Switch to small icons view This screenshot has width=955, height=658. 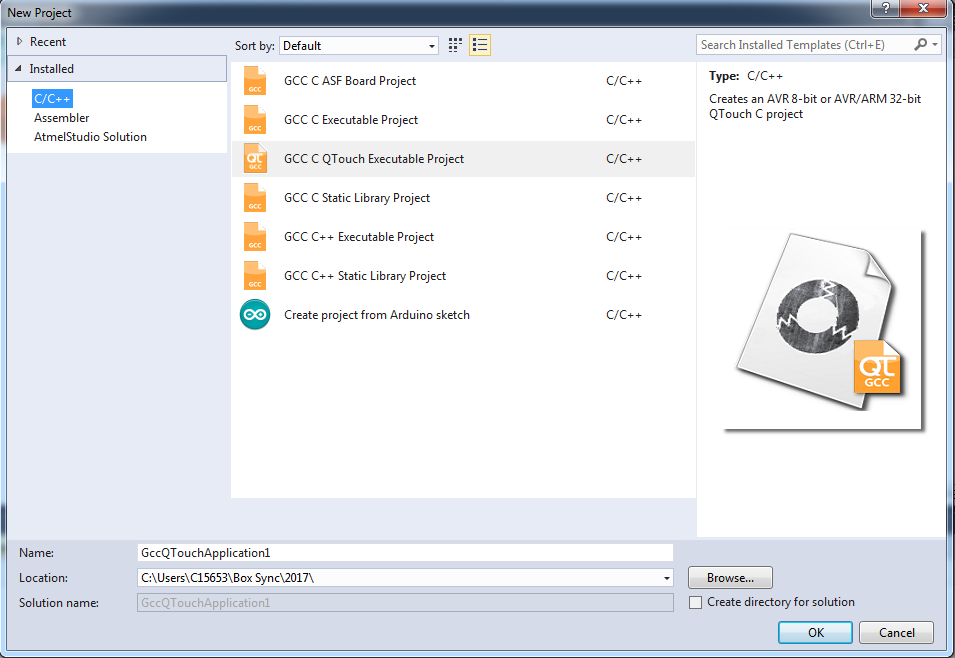click(456, 45)
